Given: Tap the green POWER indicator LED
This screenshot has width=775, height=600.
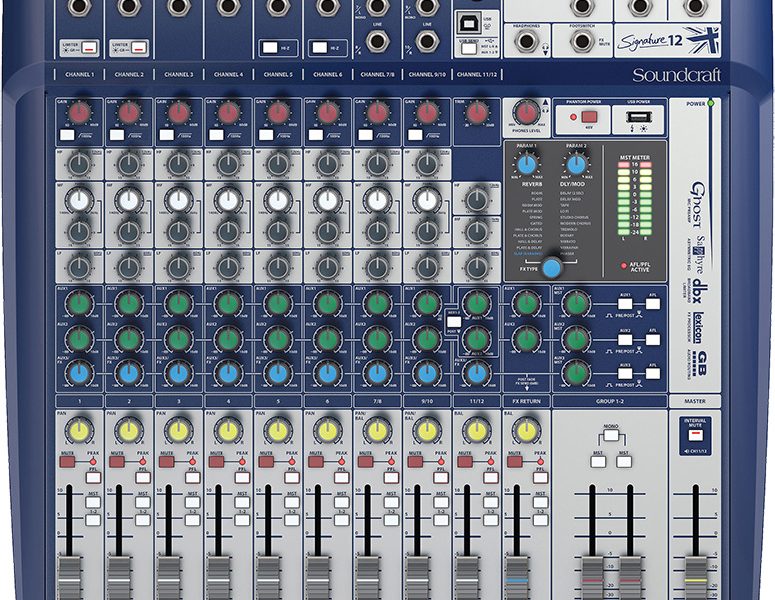Looking at the screenshot, I should (x=711, y=103).
